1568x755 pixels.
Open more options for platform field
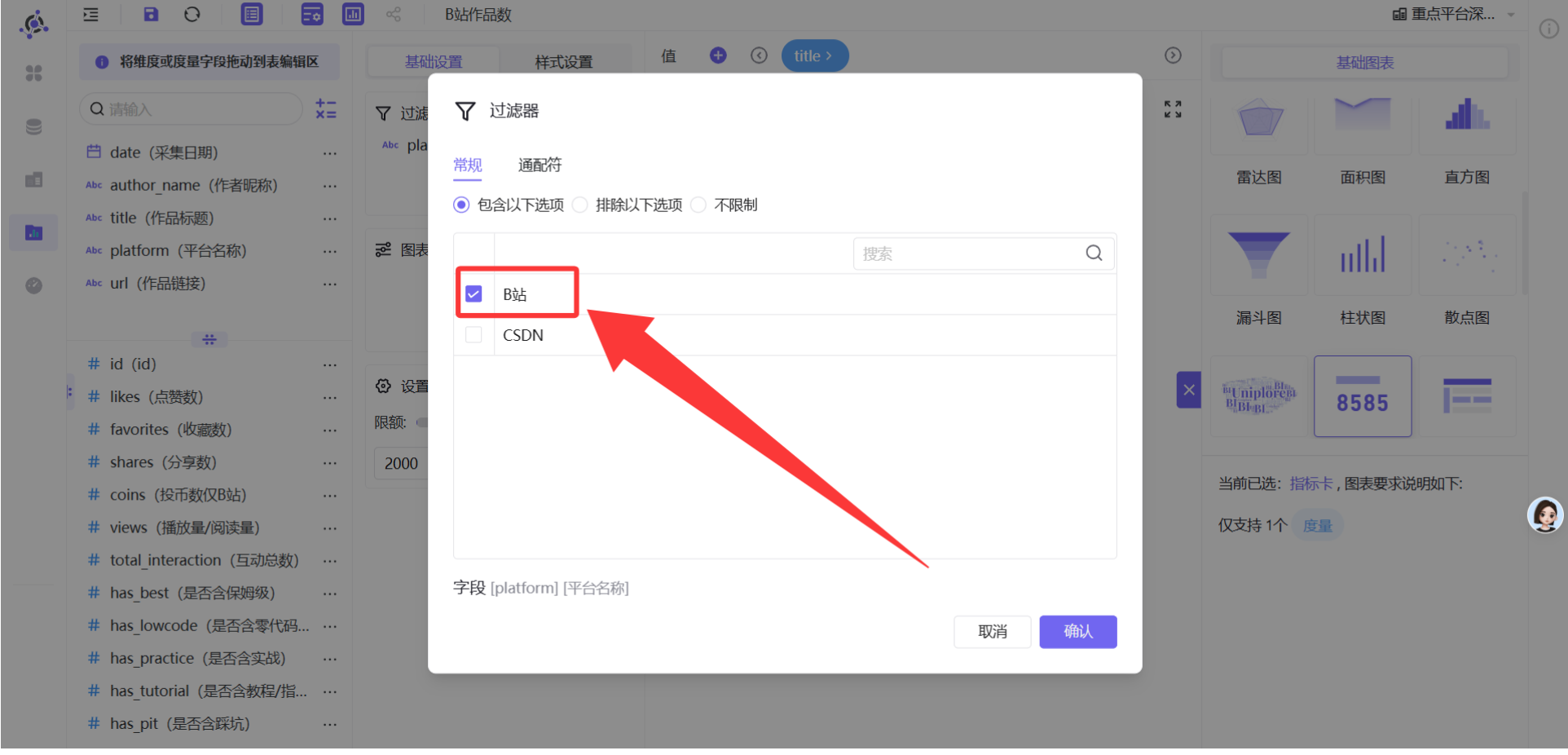tap(329, 251)
